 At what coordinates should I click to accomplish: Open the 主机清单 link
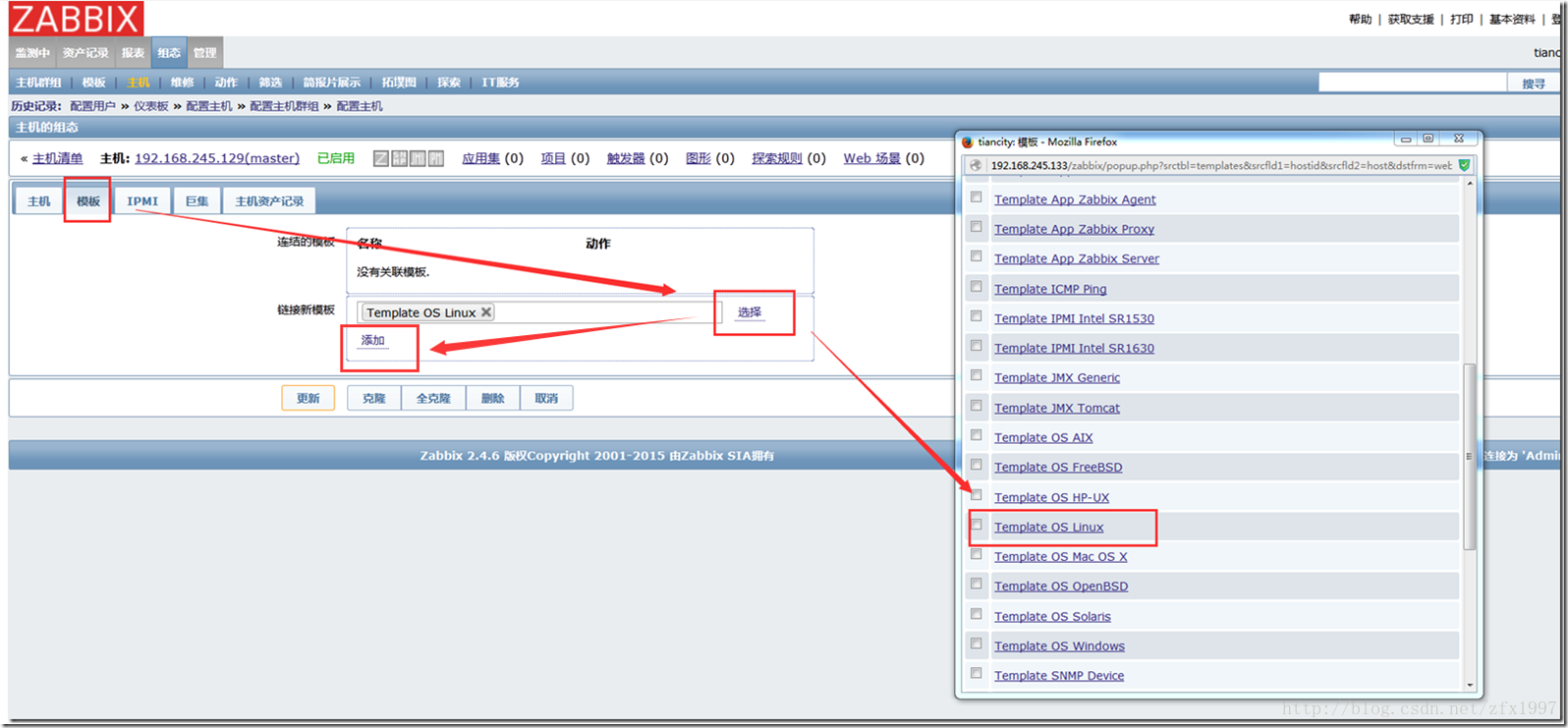click(x=58, y=158)
